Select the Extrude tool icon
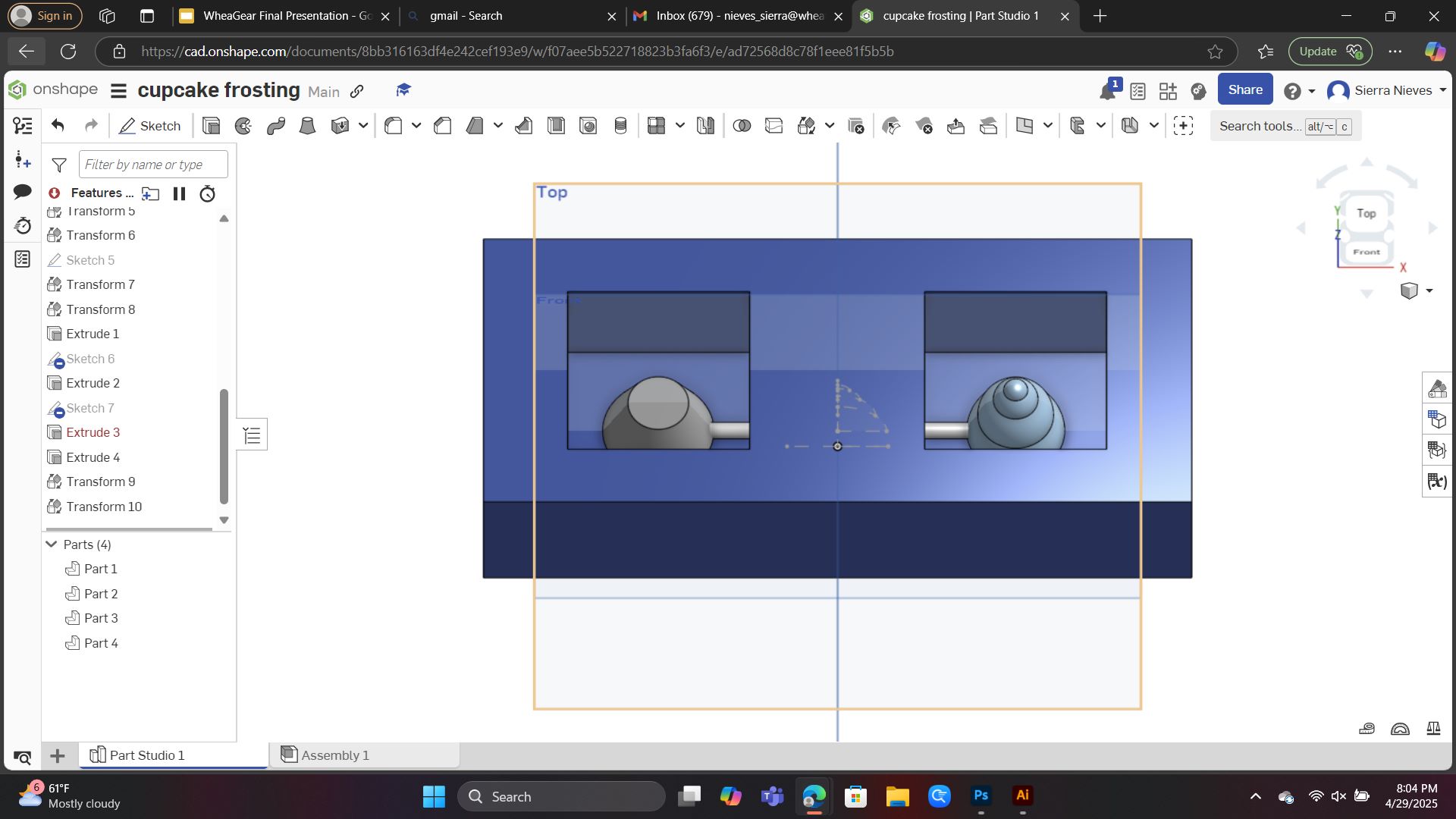The height and width of the screenshot is (819, 1456). pyautogui.click(x=212, y=126)
